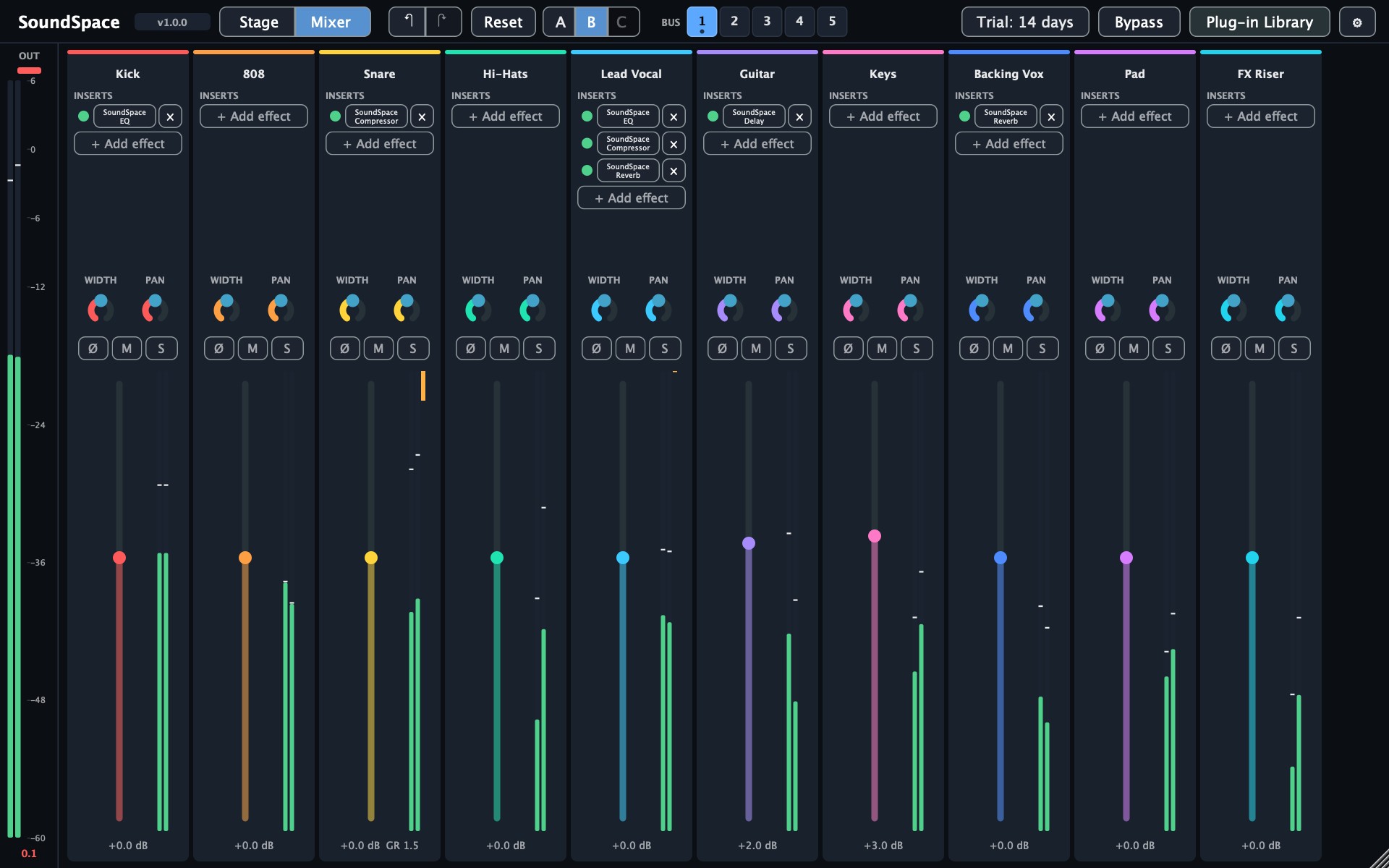Open the Plug-in Library
This screenshot has width=1389, height=868.
click(x=1260, y=22)
